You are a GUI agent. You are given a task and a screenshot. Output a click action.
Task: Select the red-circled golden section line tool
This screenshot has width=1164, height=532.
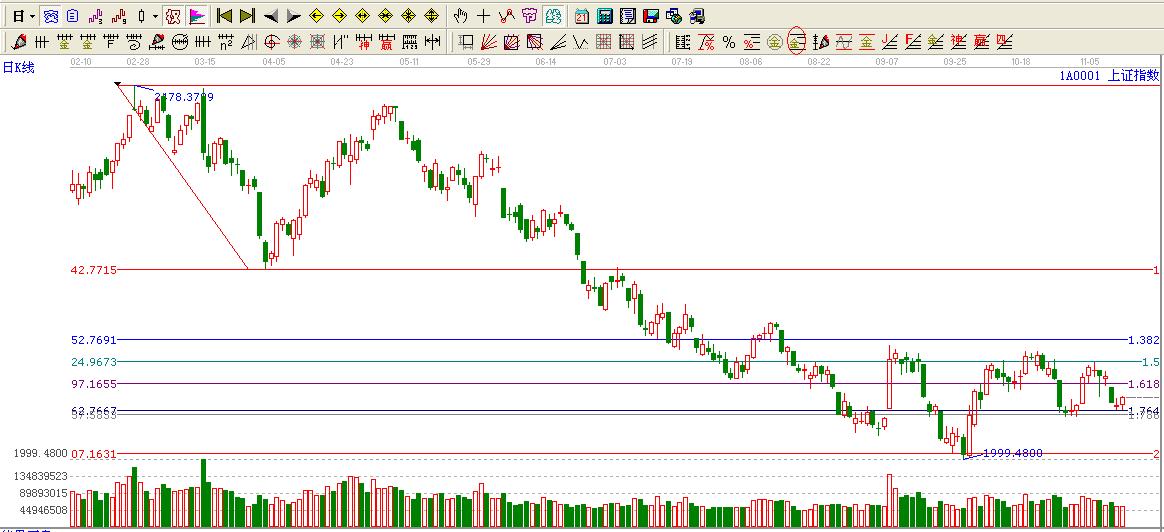coord(797,42)
